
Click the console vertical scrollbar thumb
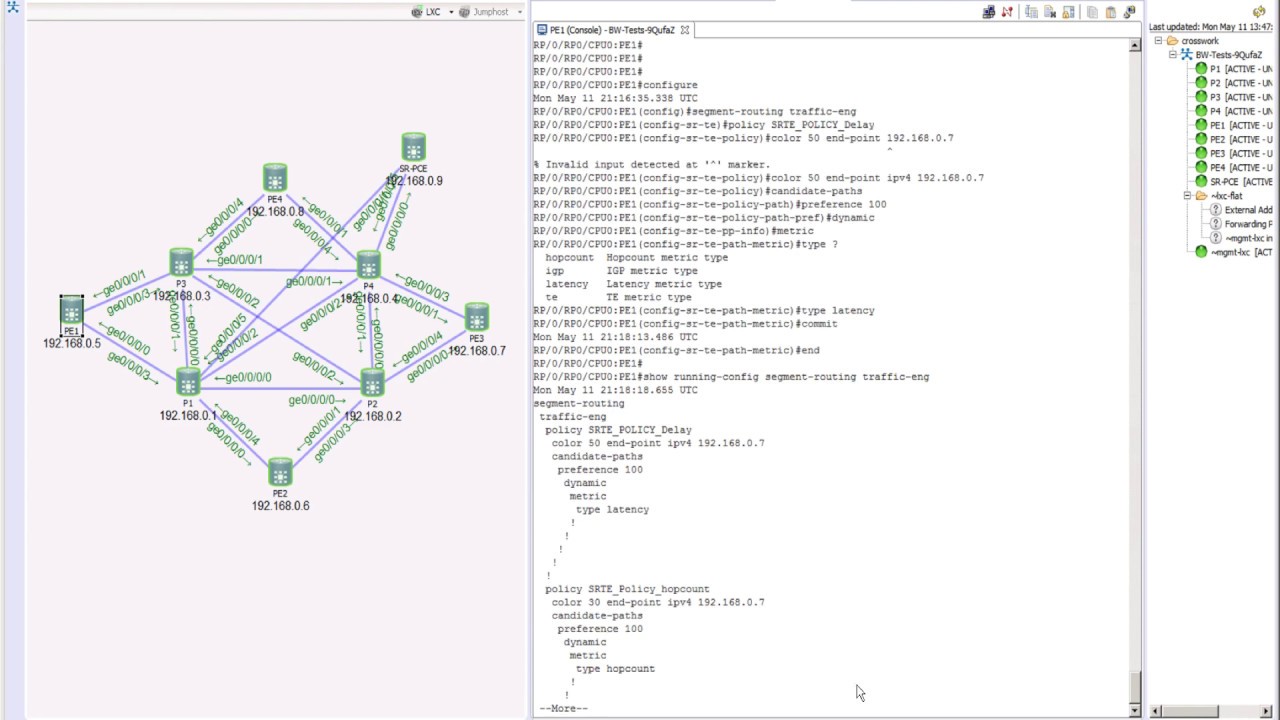(x=1135, y=687)
